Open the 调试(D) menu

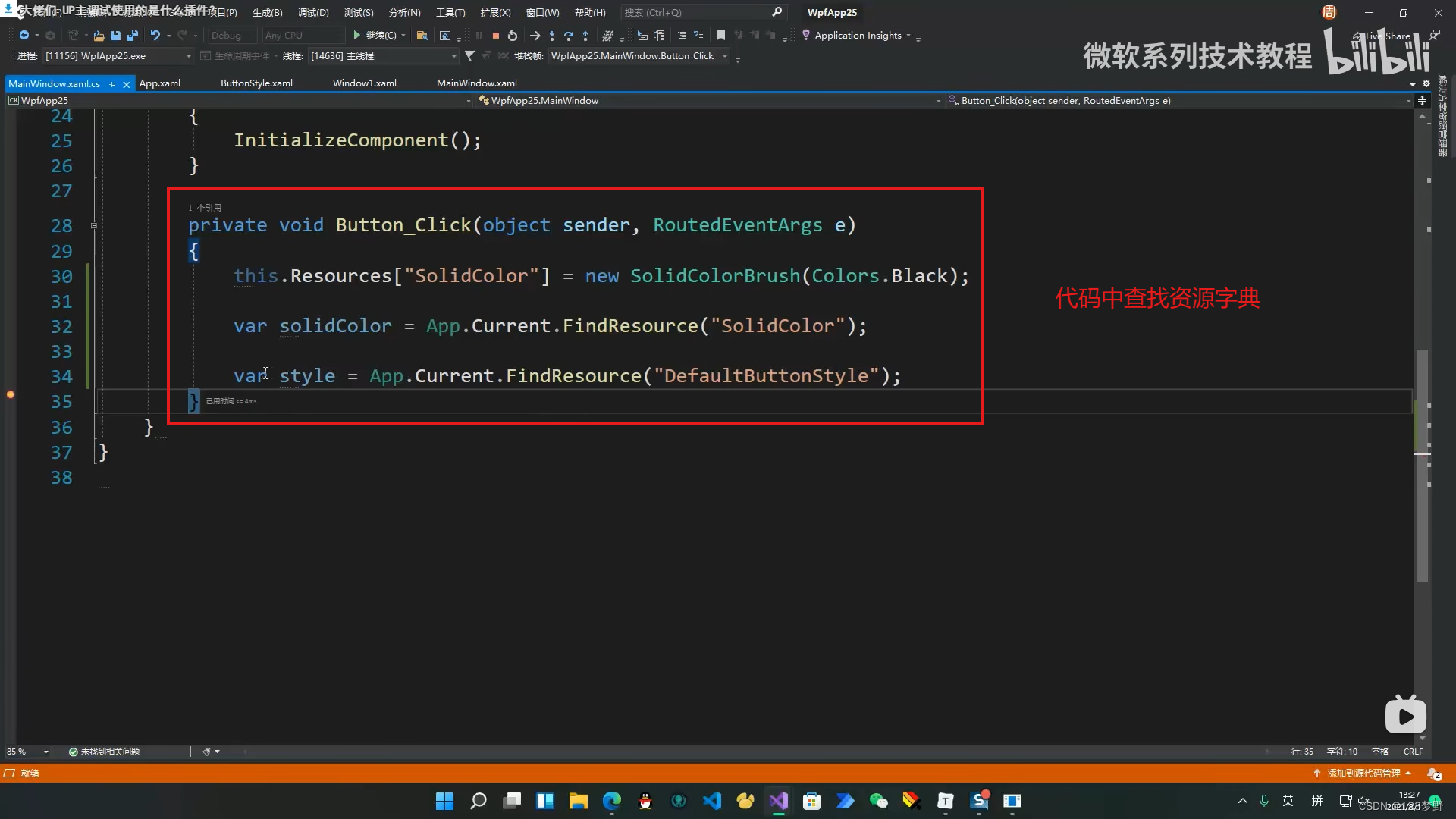[x=312, y=13]
